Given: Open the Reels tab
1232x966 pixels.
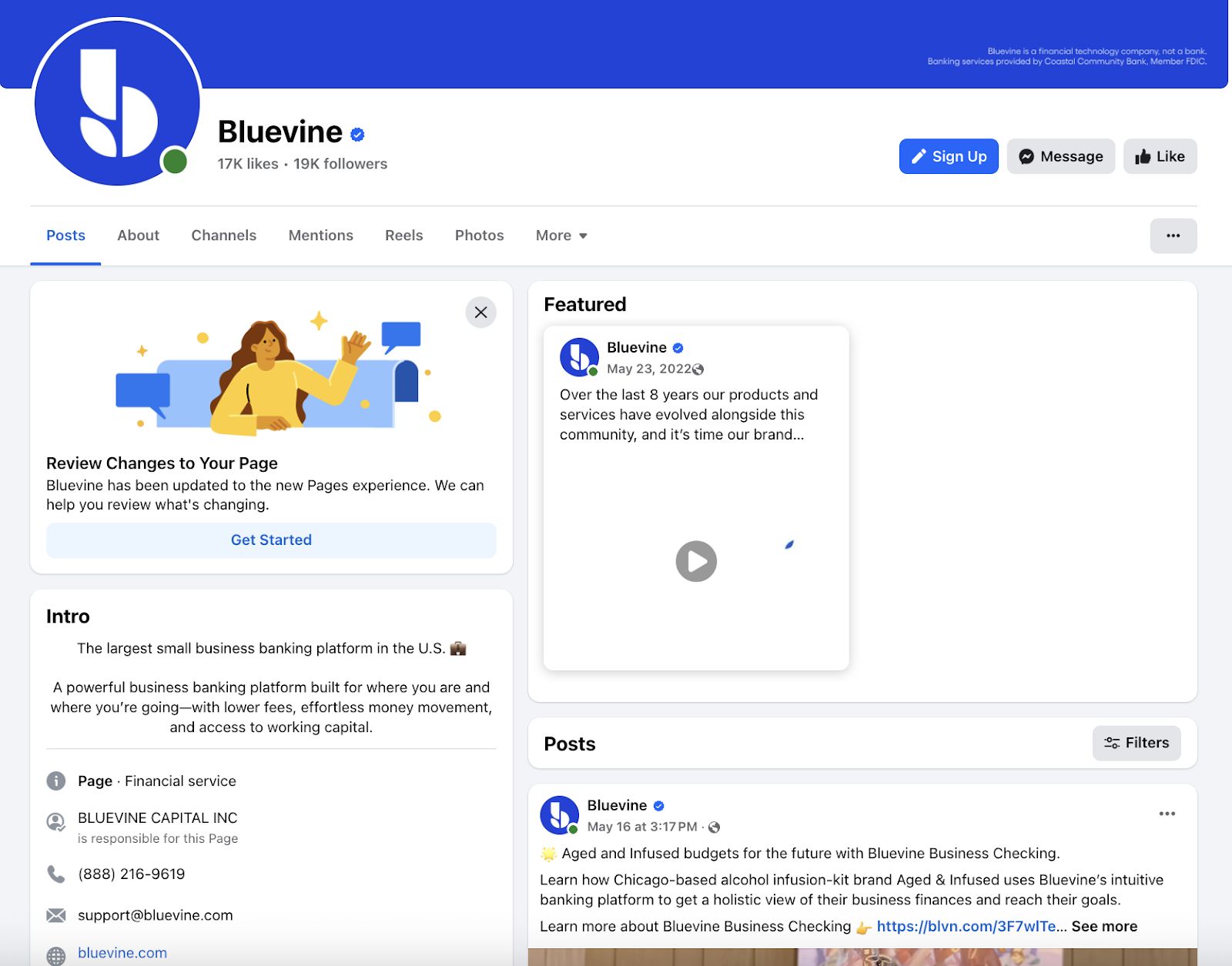Looking at the screenshot, I should 403,236.
